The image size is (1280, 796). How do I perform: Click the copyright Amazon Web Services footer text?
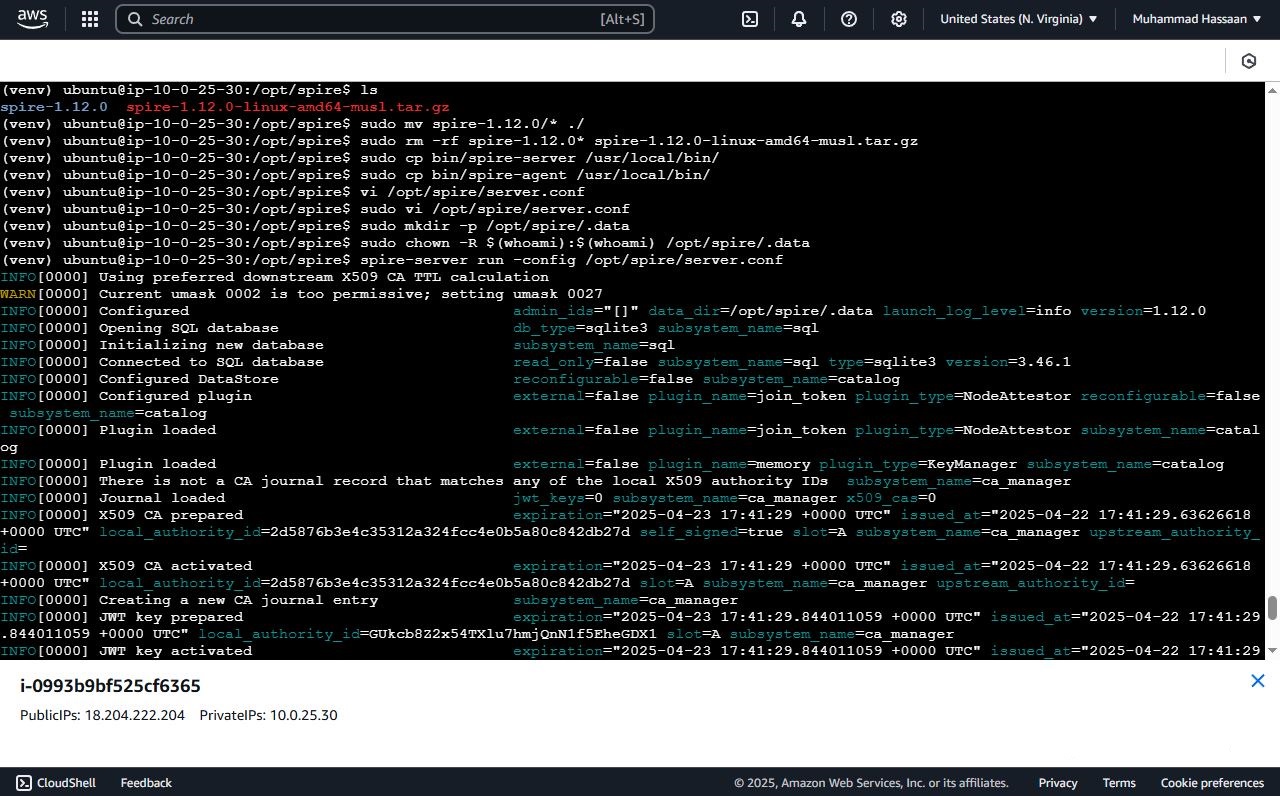871,783
